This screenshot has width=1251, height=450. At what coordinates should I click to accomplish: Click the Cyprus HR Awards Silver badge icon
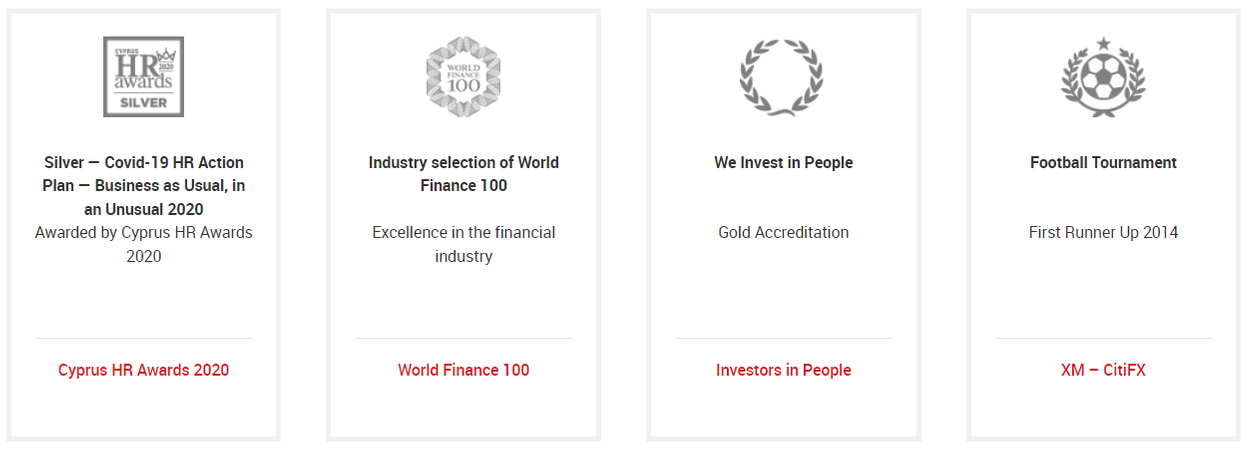[143, 77]
